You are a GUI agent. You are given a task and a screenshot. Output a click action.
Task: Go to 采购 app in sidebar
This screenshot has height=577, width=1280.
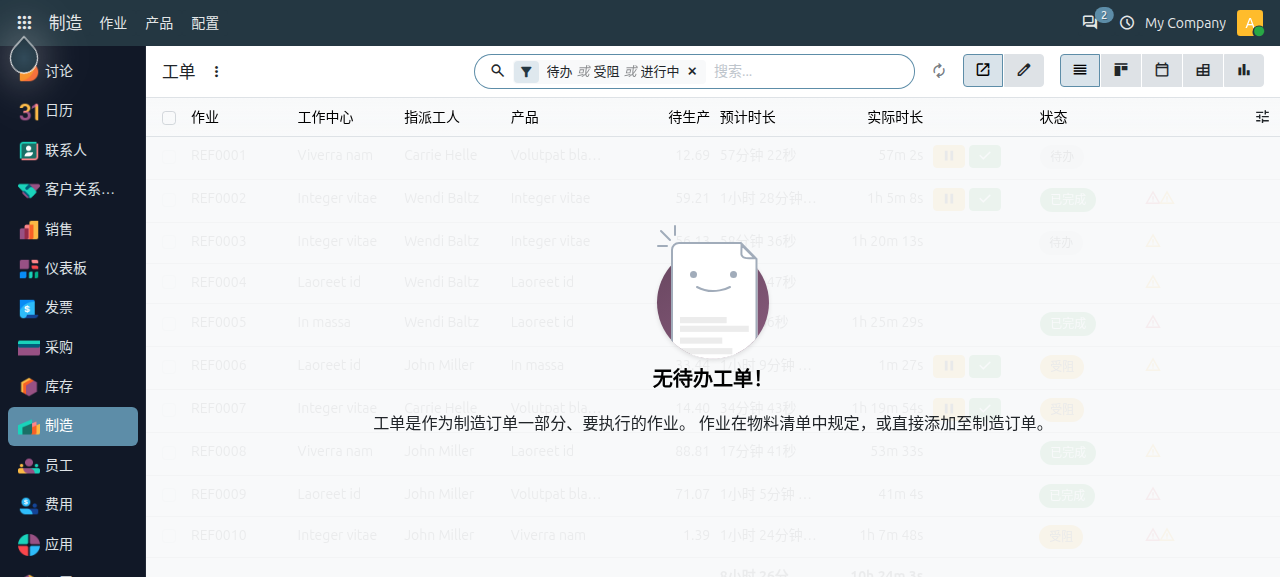[73, 347]
